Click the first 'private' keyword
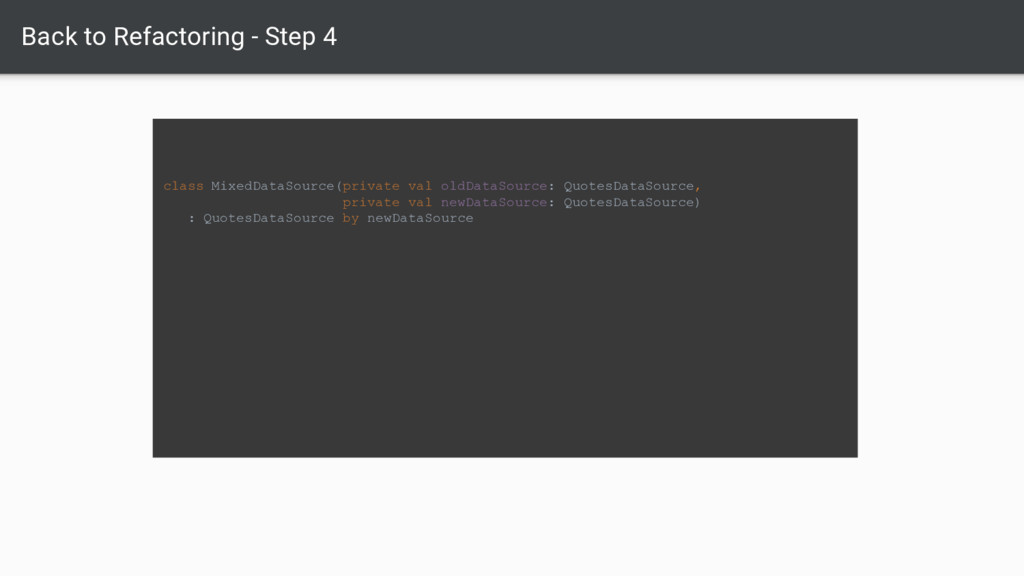The image size is (1024, 576). coord(371,186)
